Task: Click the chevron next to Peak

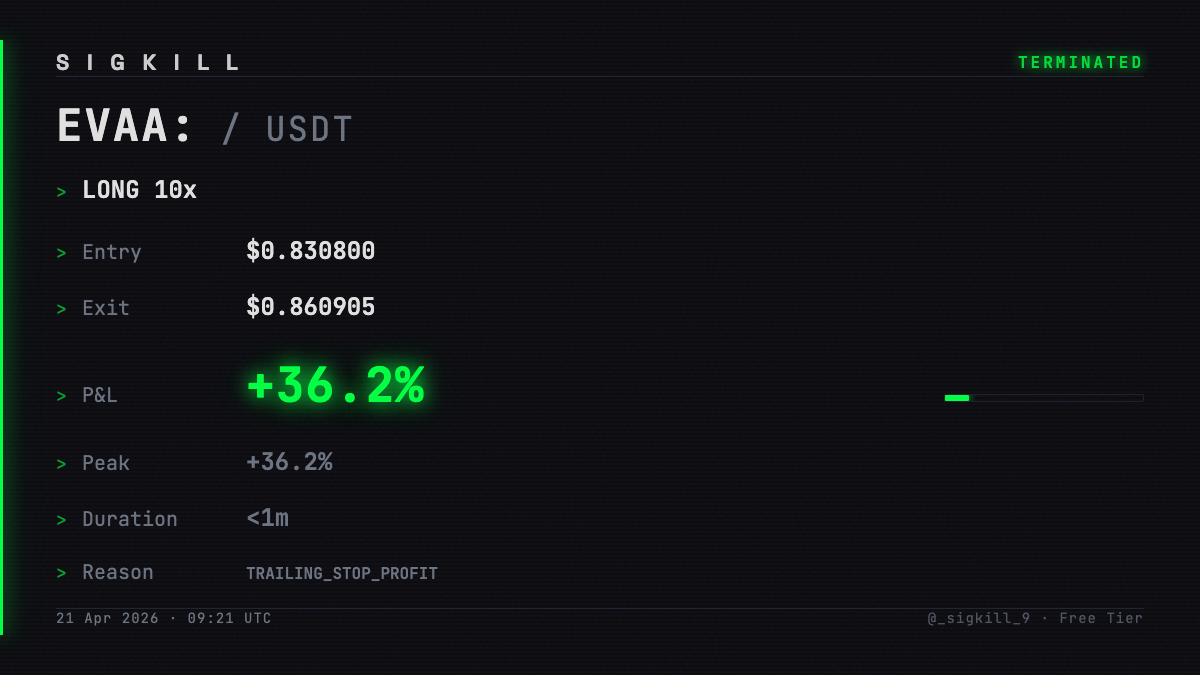Action: point(62,464)
